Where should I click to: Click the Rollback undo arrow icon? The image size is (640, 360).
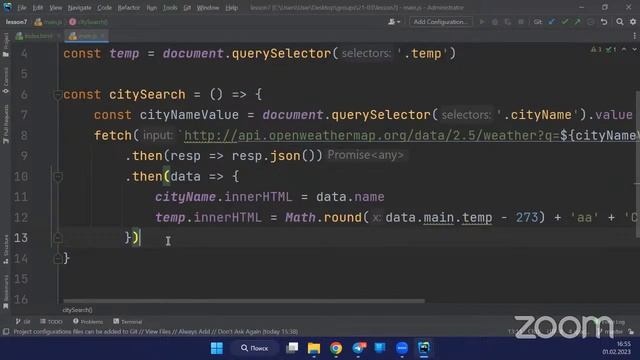tap(604, 22)
